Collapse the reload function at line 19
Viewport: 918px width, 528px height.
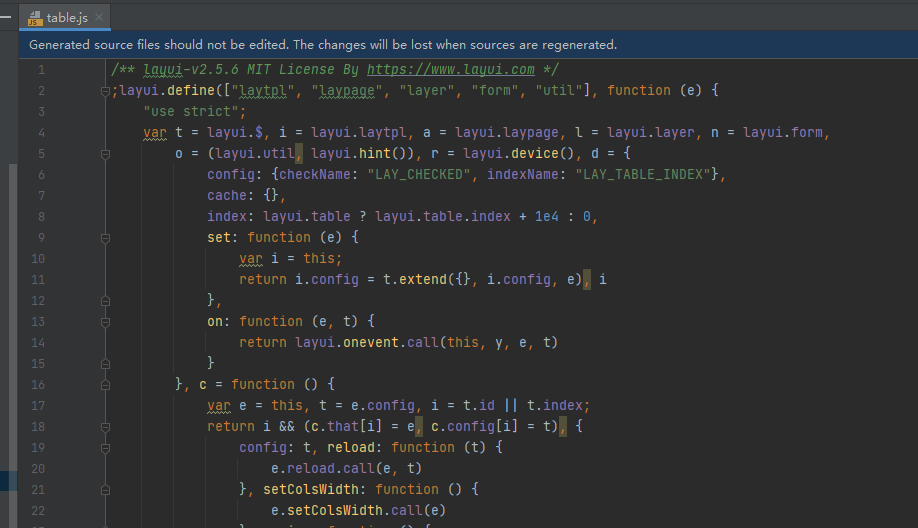click(x=105, y=448)
